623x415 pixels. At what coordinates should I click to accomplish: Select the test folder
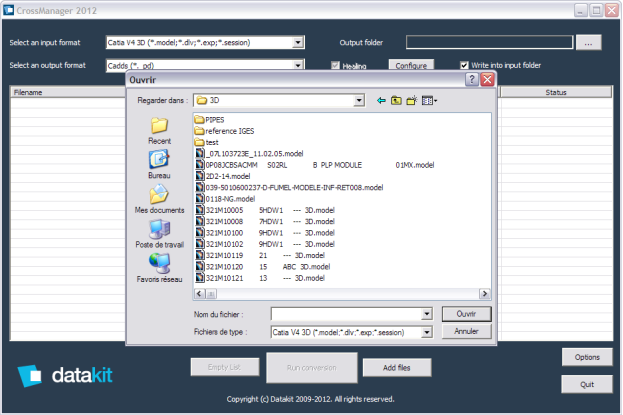coord(207,142)
